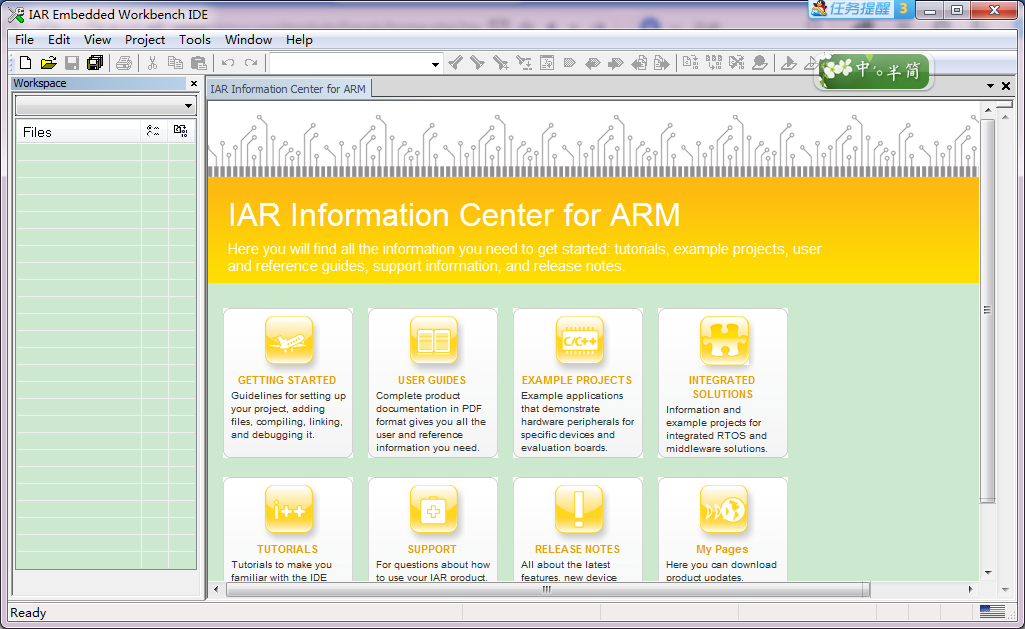Open the Help menu
The width and height of the screenshot is (1025, 629).
coord(299,39)
